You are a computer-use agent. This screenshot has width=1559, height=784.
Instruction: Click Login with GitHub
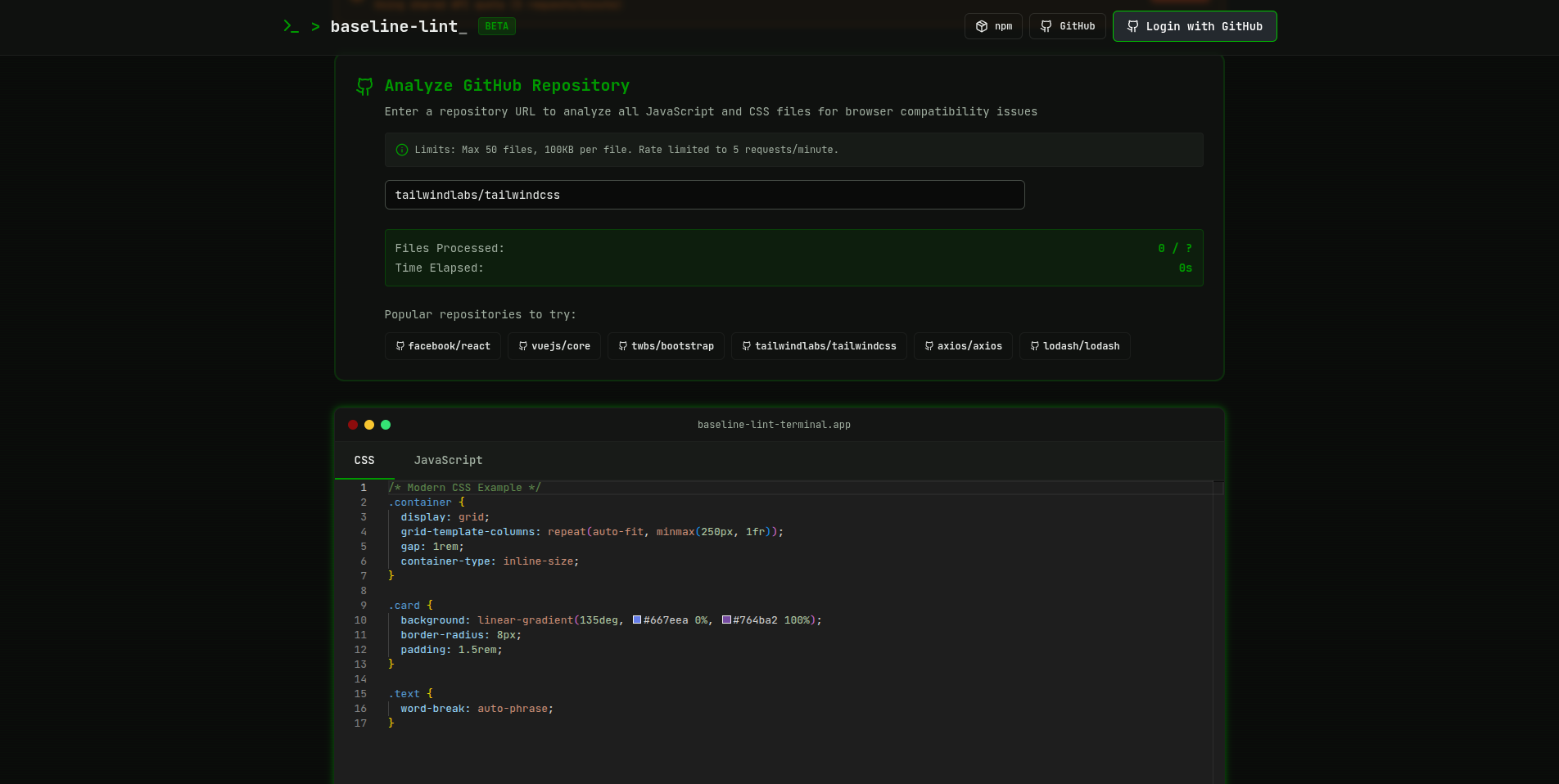1195,26
